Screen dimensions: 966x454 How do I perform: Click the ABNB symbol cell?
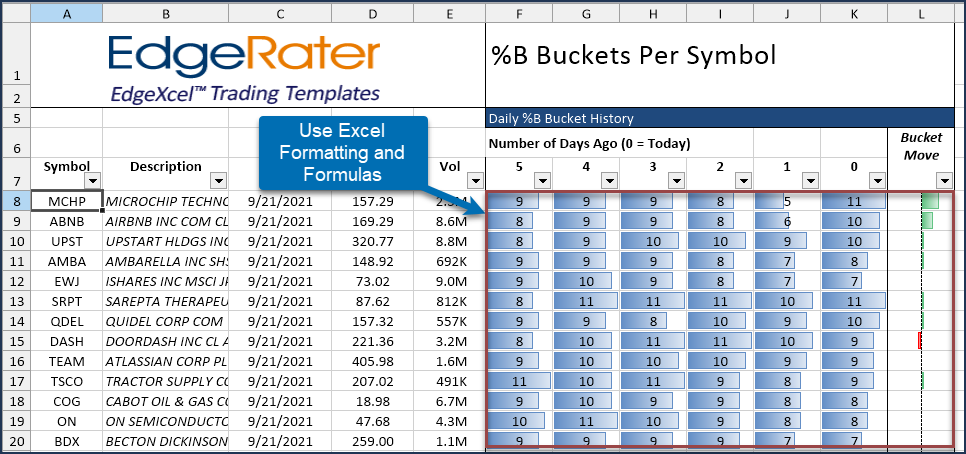pyautogui.click(x=67, y=221)
